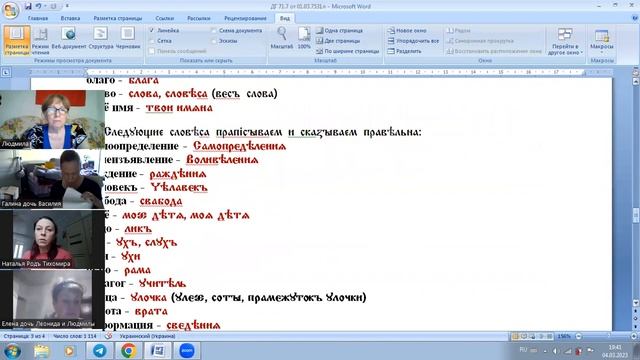Screen dimensions: 640x360
Task: Split the window (Разделить)
Action: click(x=404, y=51)
